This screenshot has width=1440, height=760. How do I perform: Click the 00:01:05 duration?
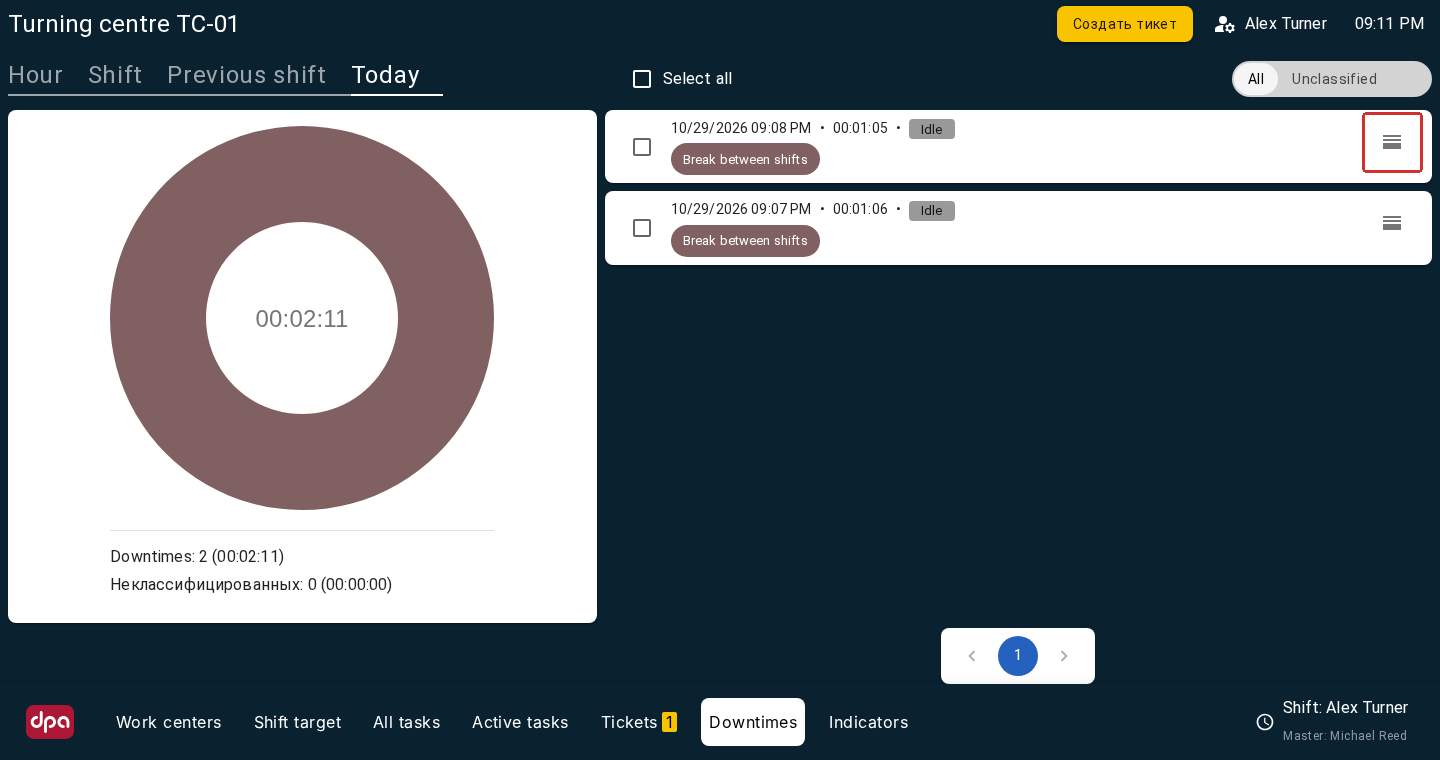[x=860, y=128]
